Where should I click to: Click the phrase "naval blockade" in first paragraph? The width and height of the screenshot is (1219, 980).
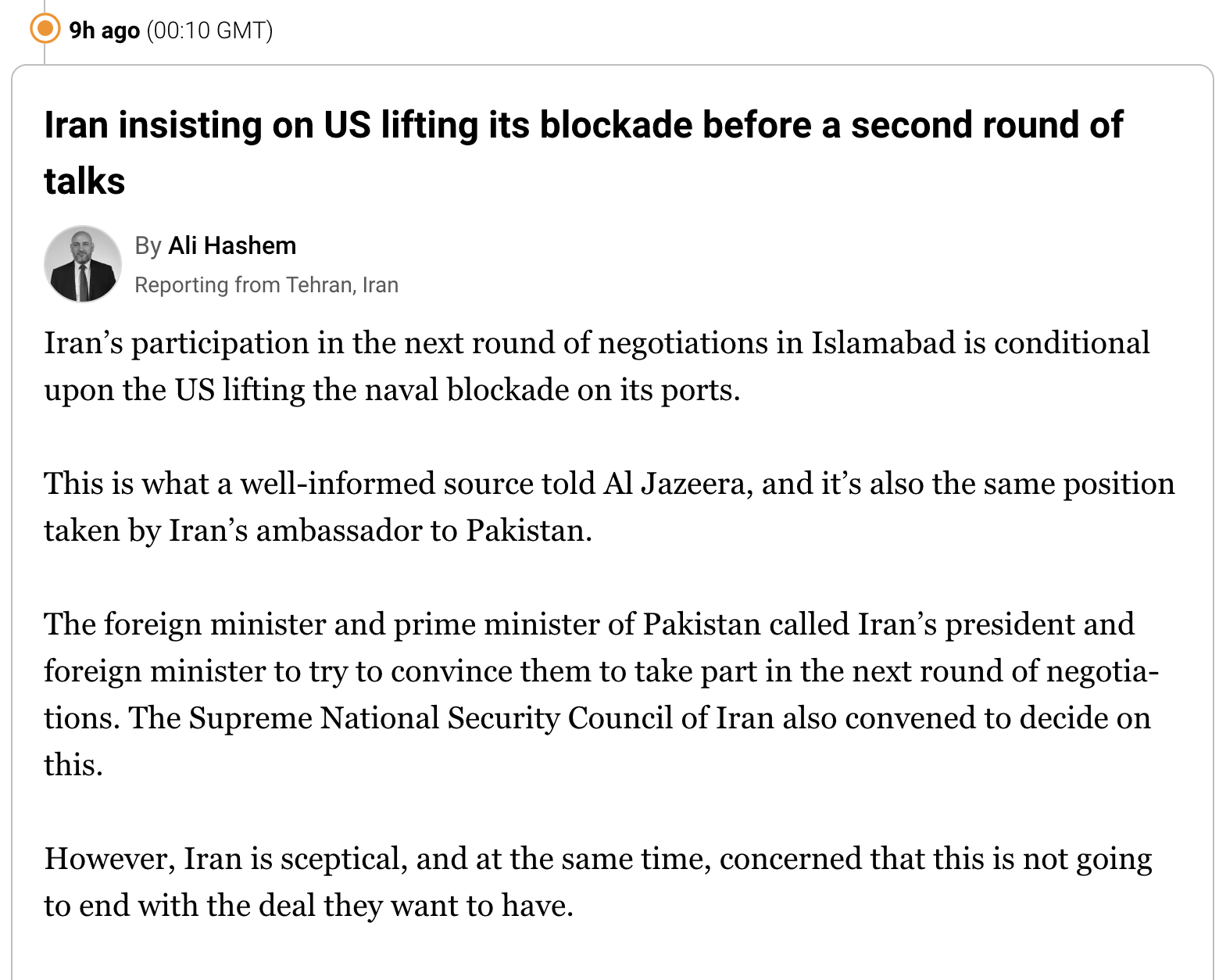pos(467,389)
